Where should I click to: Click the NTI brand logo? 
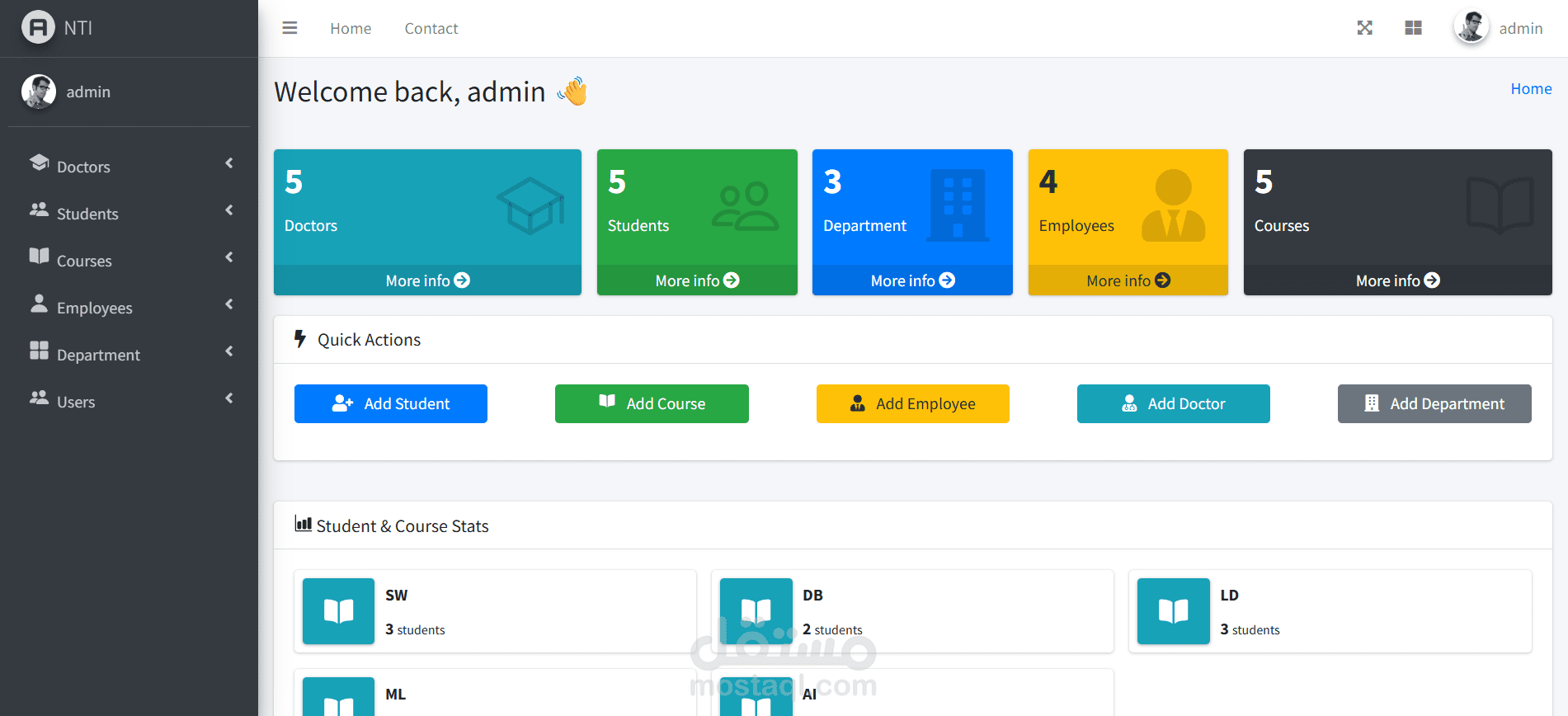coord(38,27)
